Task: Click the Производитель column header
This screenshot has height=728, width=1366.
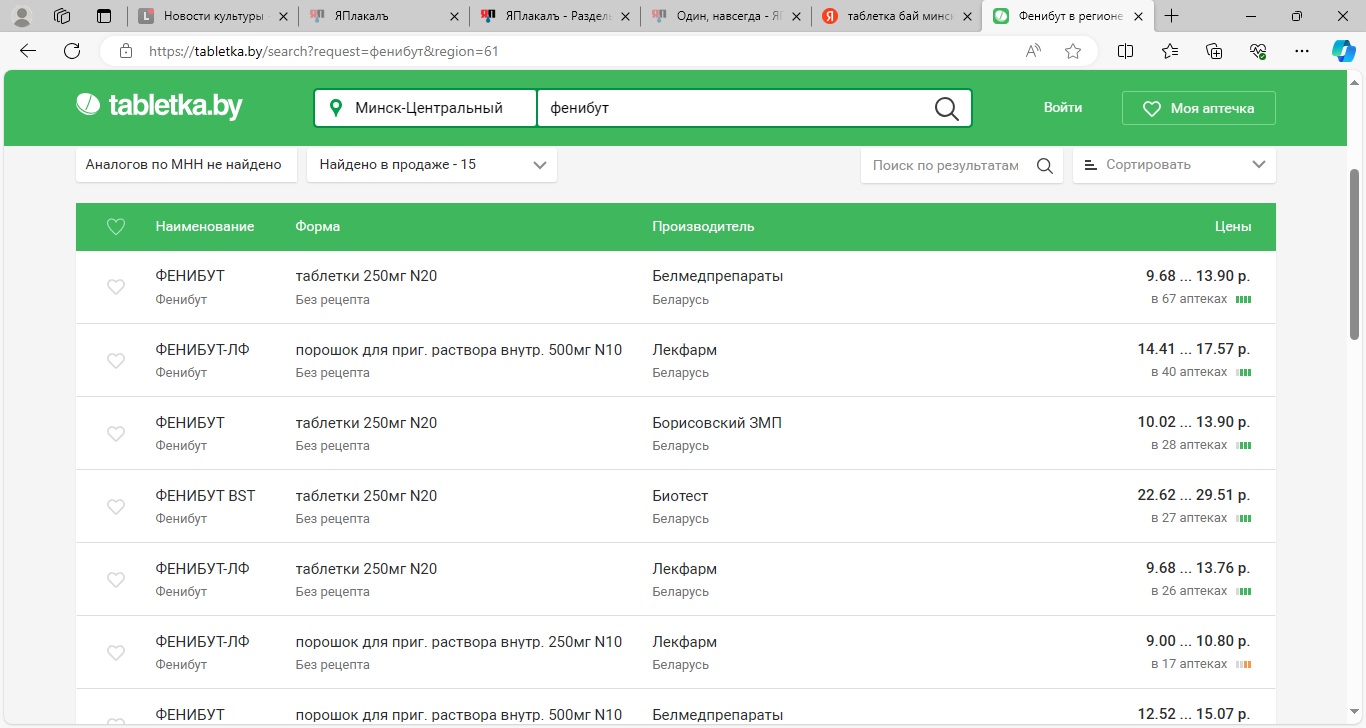Action: tap(703, 227)
